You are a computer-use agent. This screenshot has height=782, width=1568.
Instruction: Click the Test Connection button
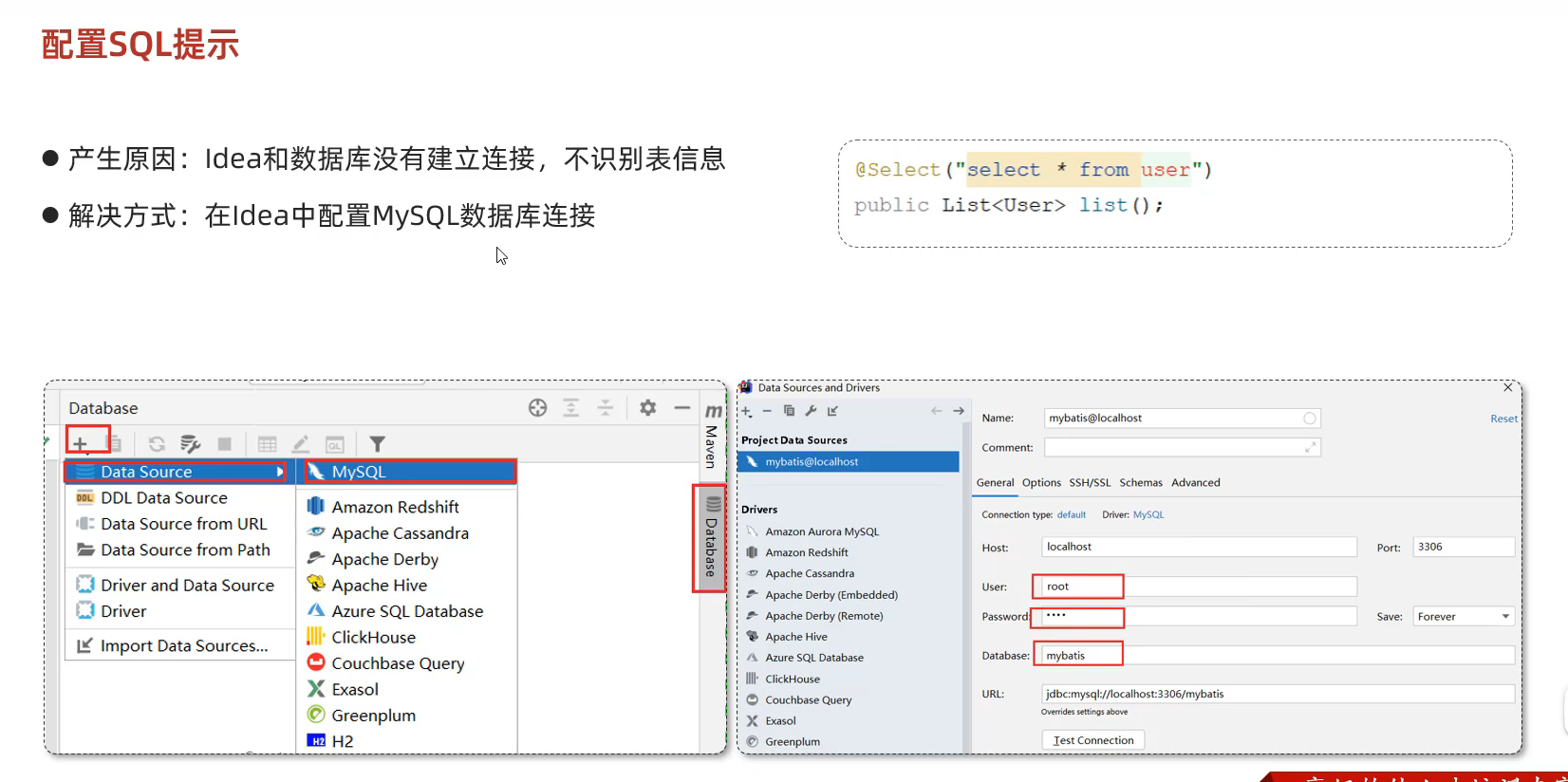click(1092, 740)
